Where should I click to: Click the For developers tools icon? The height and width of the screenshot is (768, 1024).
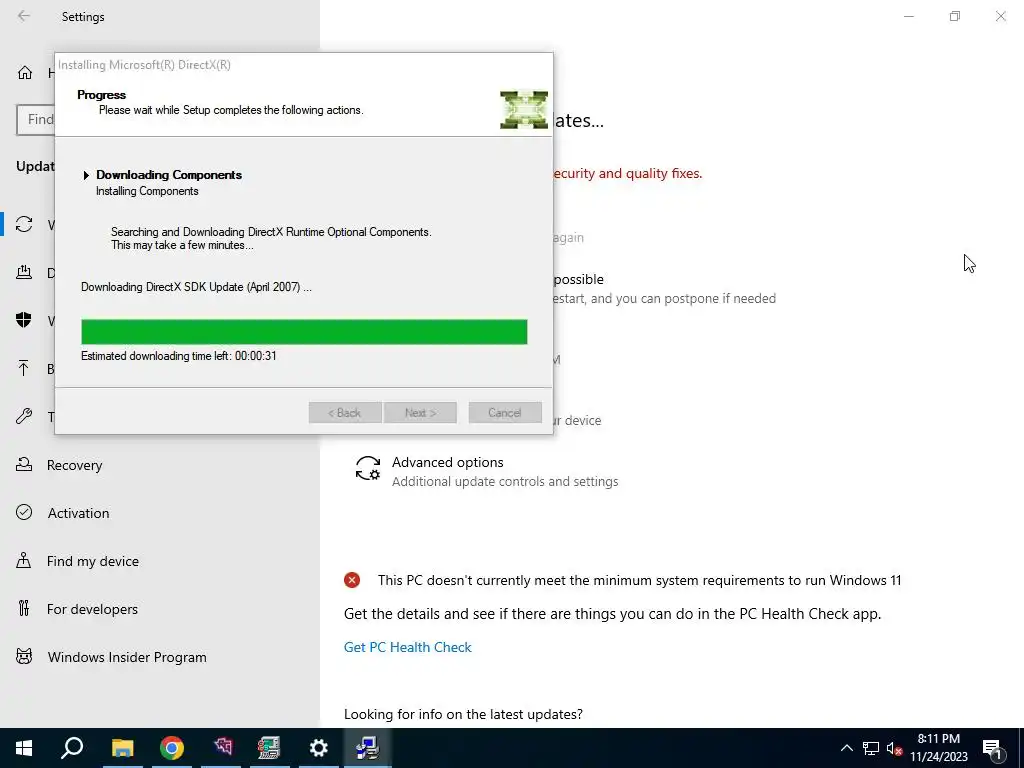click(24, 609)
